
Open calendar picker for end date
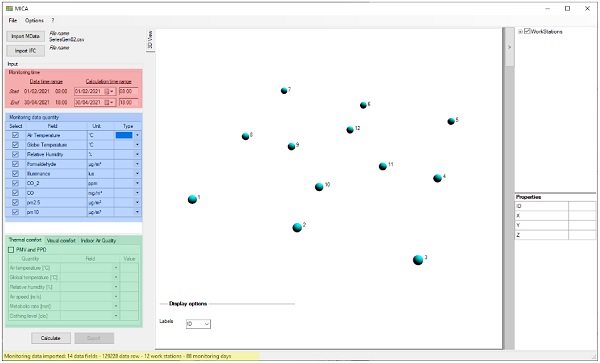pos(109,103)
